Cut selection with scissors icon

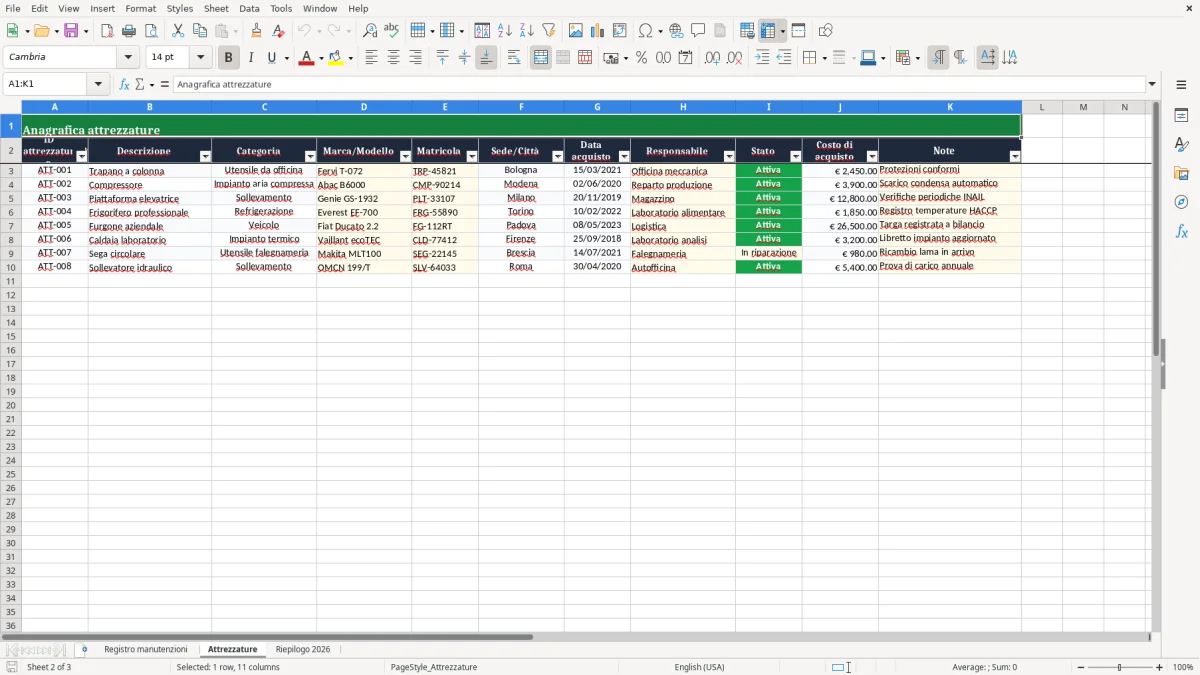click(x=178, y=31)
